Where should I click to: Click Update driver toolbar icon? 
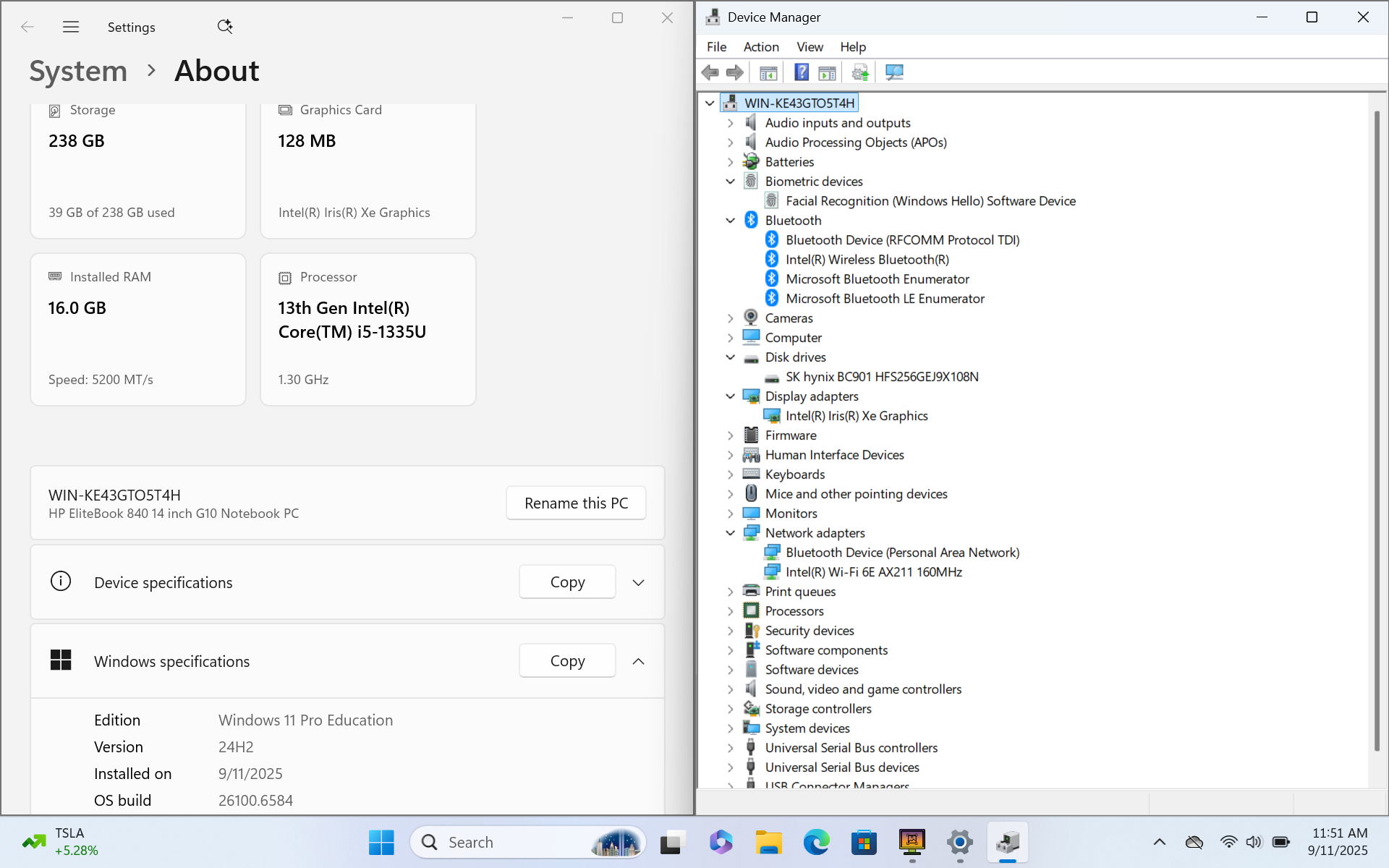pyautogui.click(x=860, y=72)
